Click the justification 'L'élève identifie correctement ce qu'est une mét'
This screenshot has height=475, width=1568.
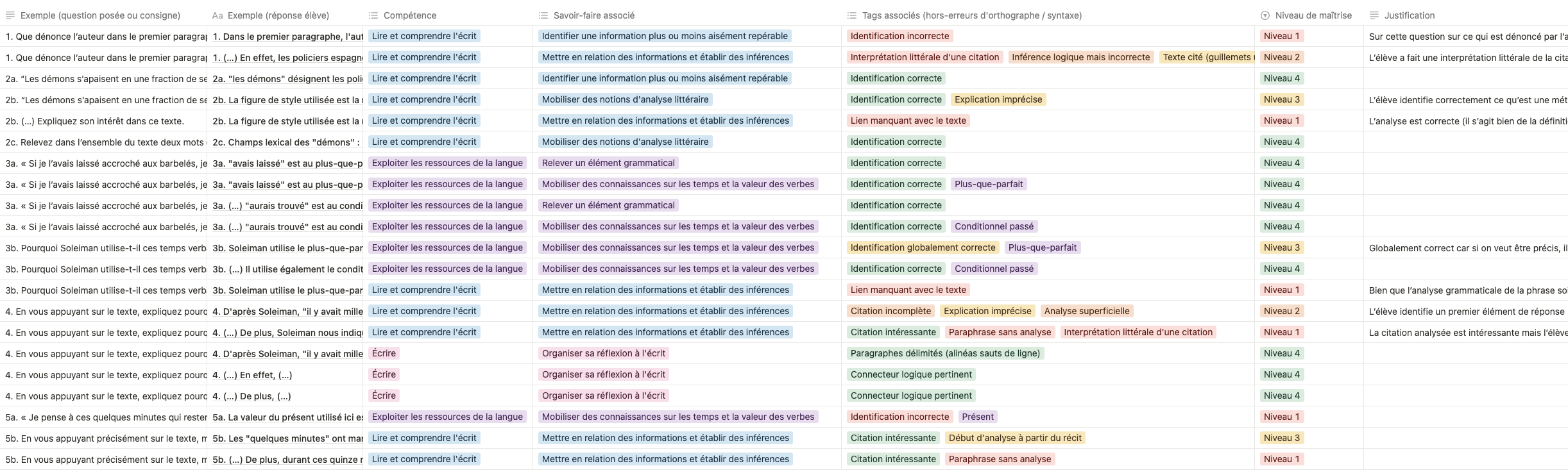click(x=1466, y=100)
